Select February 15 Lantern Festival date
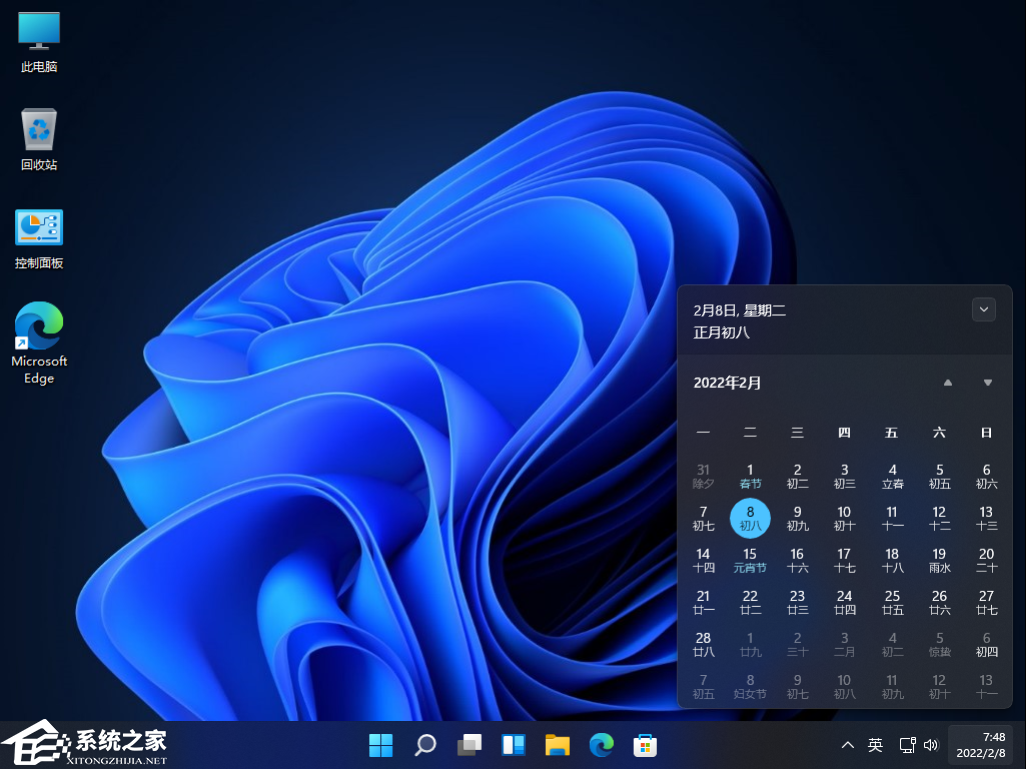 750,560
